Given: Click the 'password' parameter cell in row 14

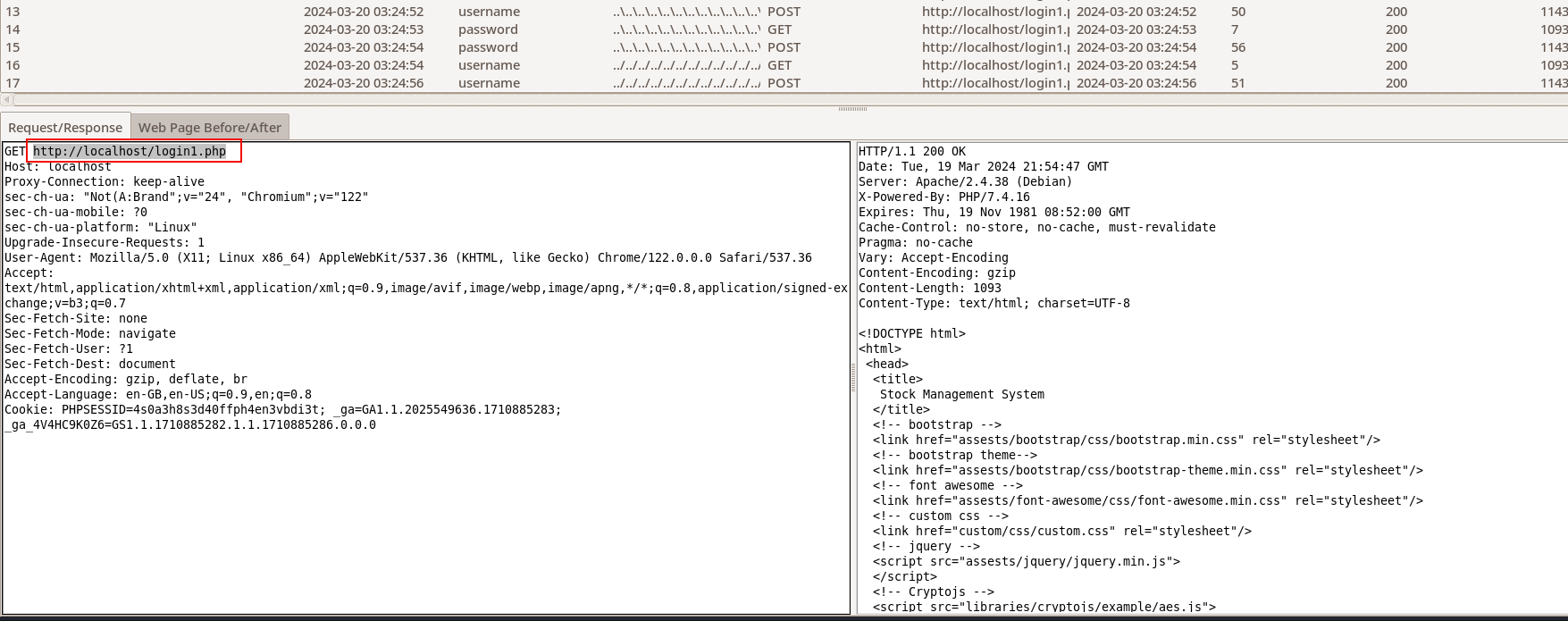Looking at the screenshot, I should [x=488, y=29].
